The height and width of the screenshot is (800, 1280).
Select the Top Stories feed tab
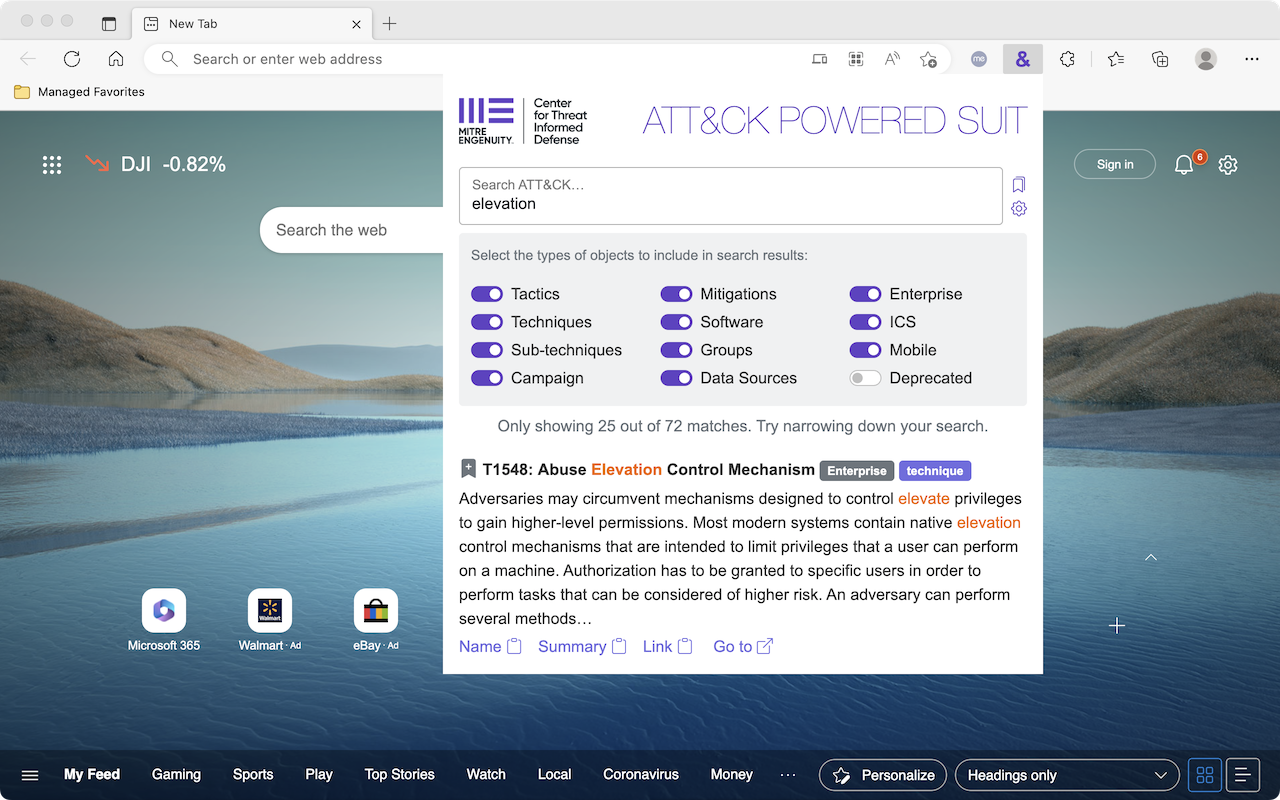[x=400, y=775]
